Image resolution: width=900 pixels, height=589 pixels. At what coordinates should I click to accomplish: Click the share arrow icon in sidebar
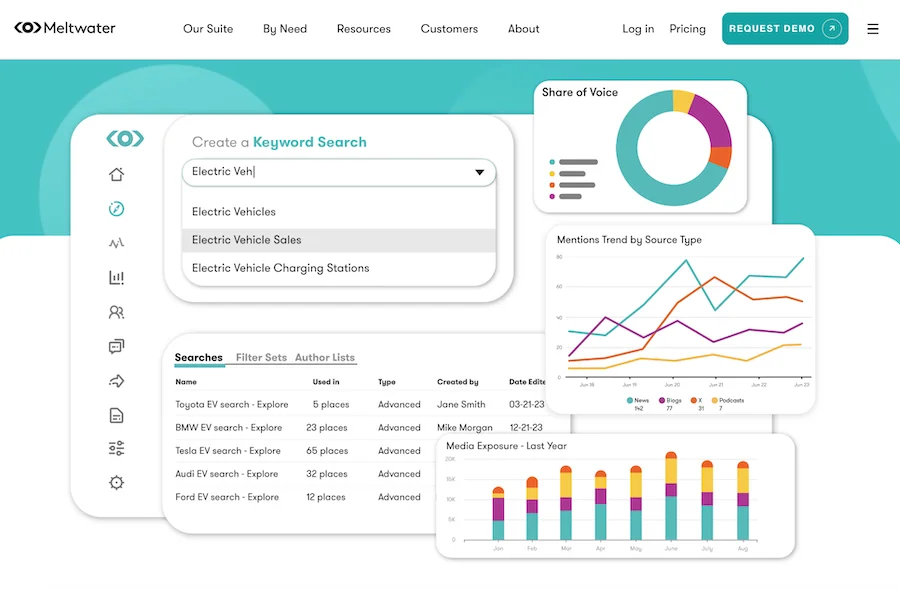click(116, 381)
